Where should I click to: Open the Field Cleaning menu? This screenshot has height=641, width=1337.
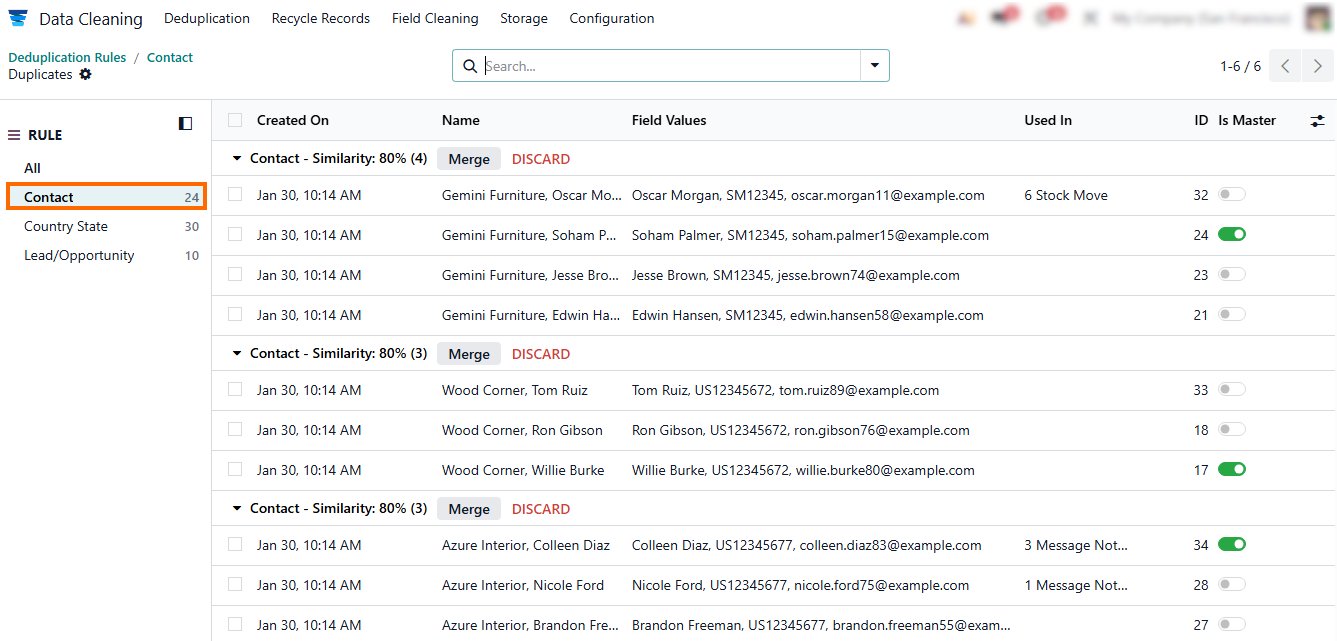point(435,19)
